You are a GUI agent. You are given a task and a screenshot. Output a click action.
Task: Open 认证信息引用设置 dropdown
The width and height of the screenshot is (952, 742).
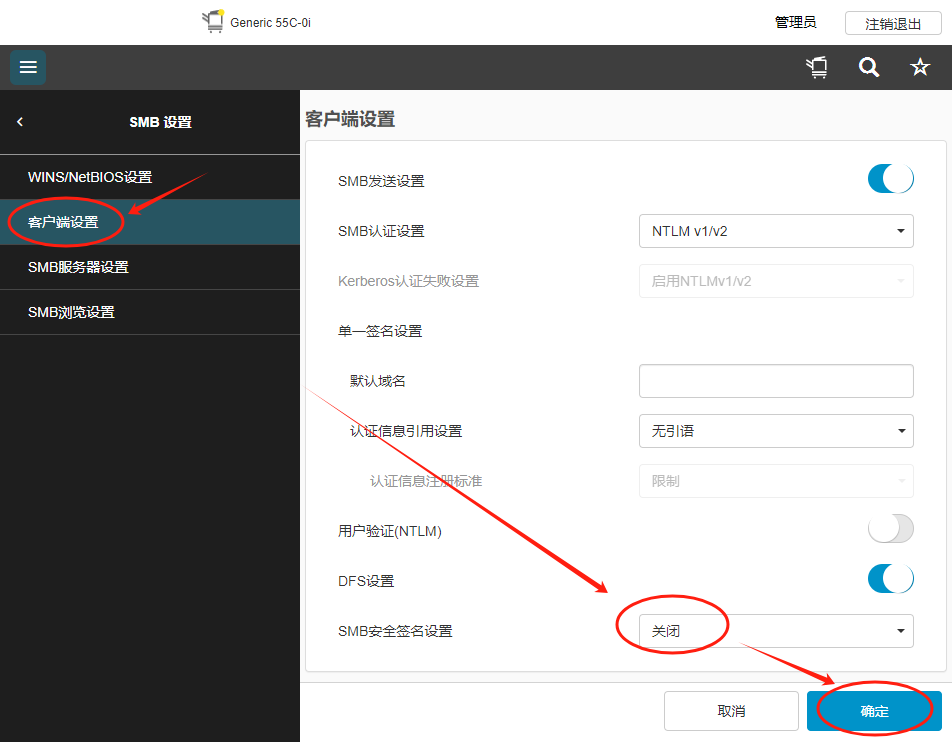click(775, 431)
